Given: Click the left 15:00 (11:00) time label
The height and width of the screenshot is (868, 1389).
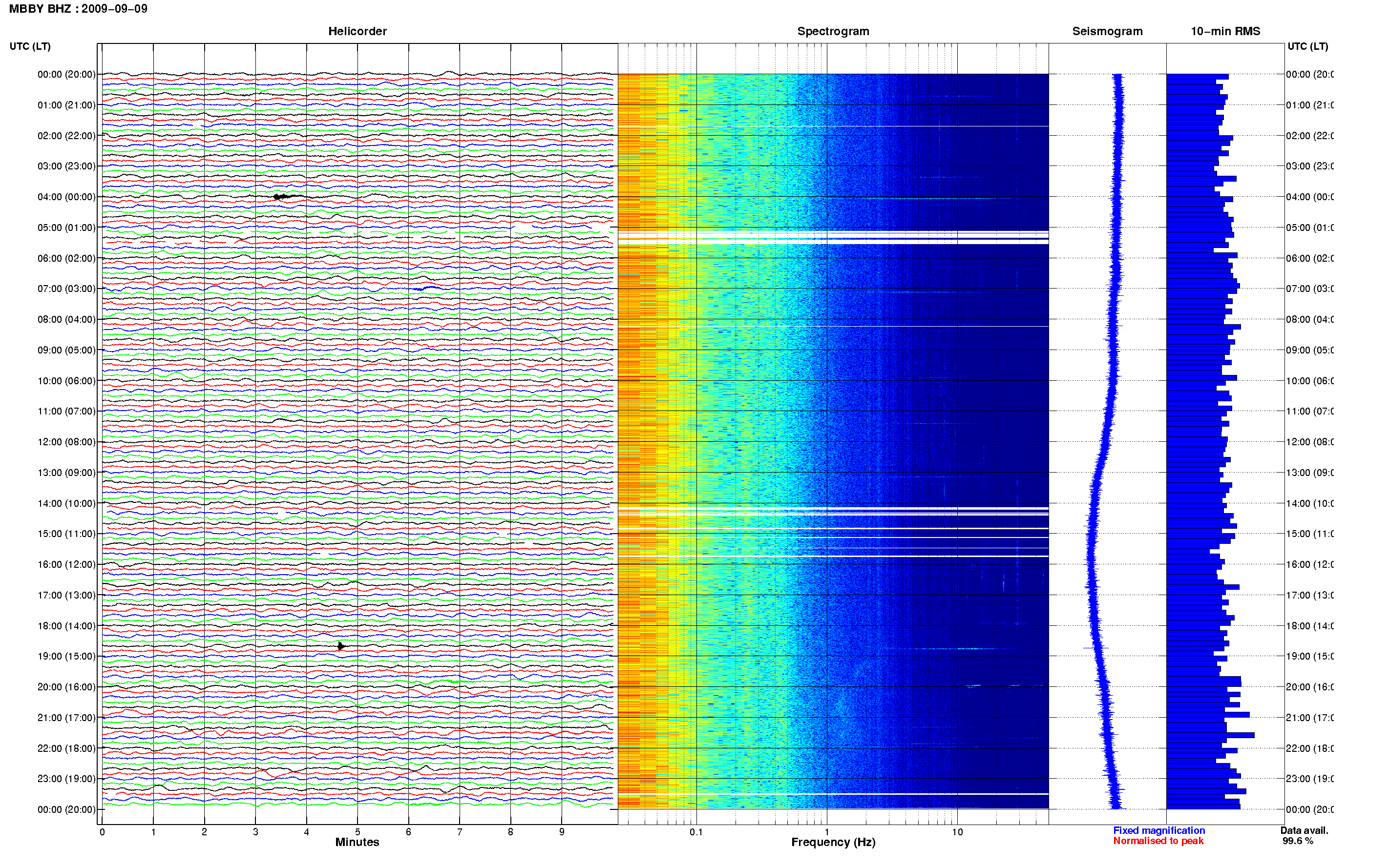Looking at the screenshot, I should point(66,534).
